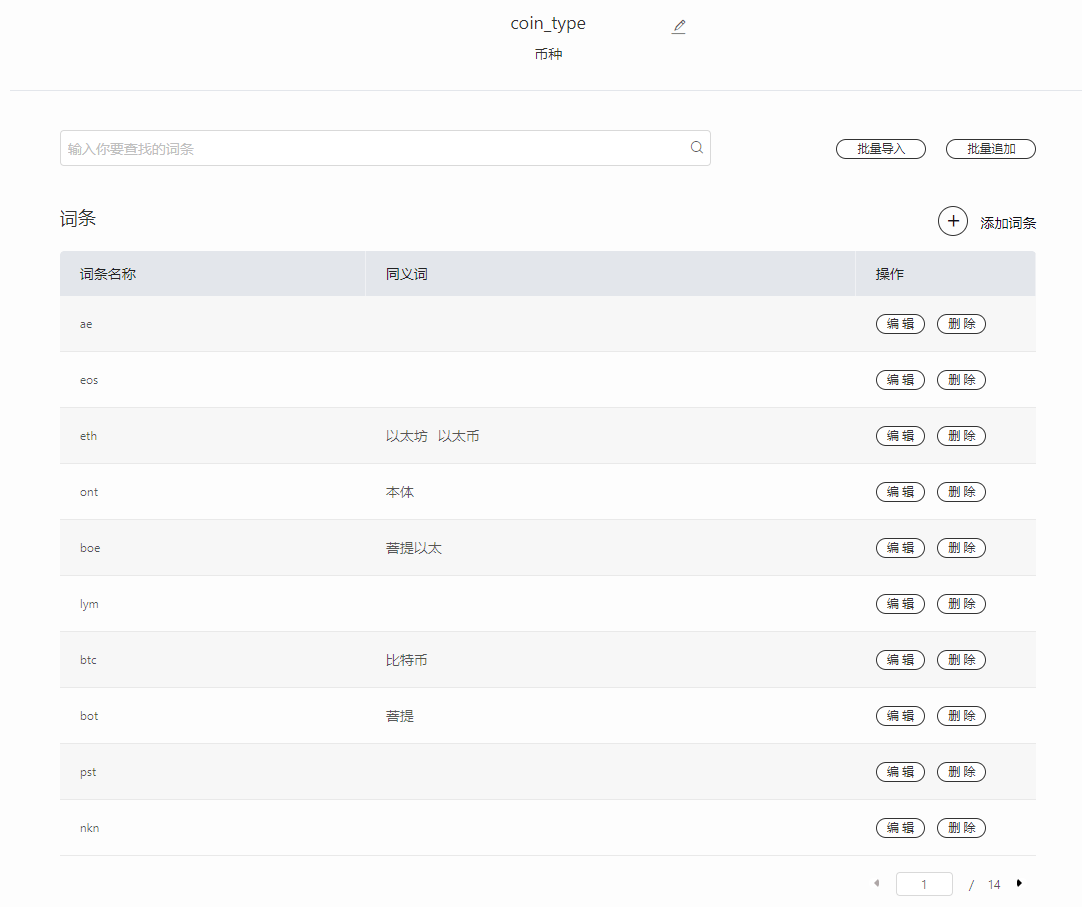Edit the boe entry
The image size is (1082, 907).
pos(900,547)
